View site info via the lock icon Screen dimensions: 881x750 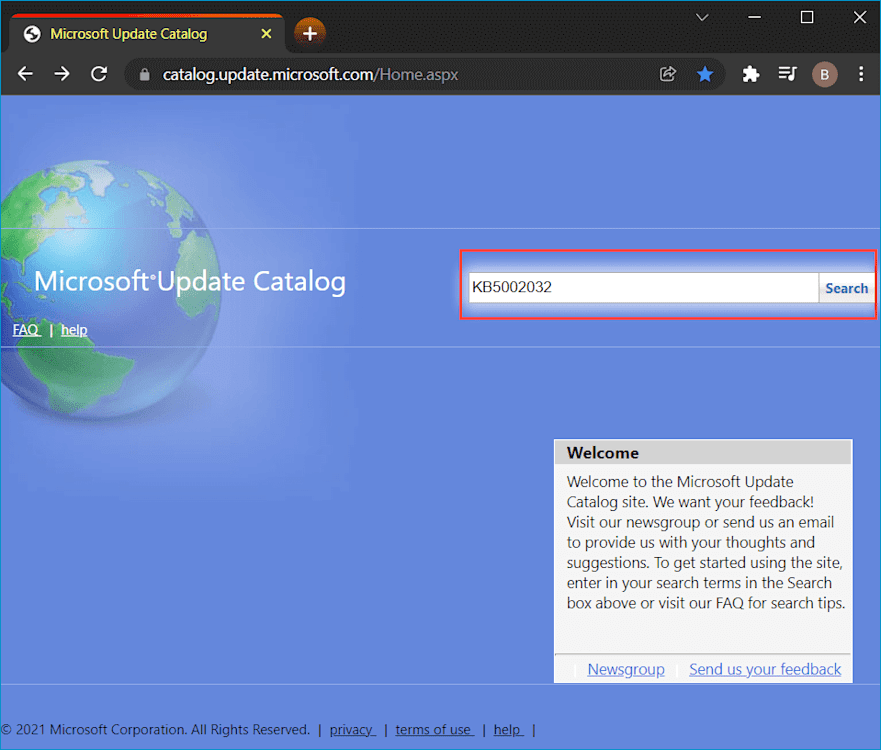pyautogui.click(x=144, y=74)
